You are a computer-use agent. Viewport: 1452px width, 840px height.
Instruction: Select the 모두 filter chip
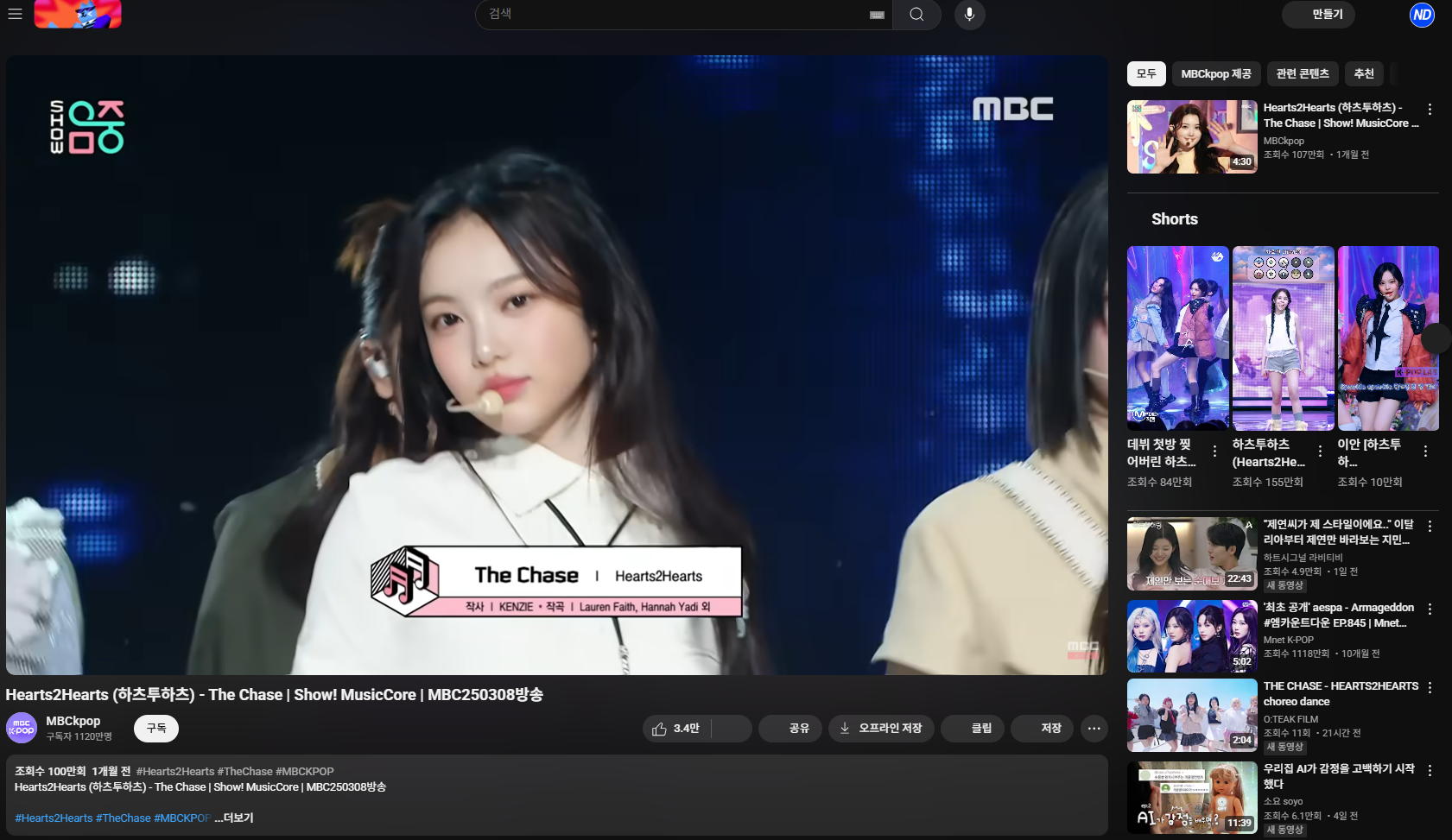click(1146, 74)
